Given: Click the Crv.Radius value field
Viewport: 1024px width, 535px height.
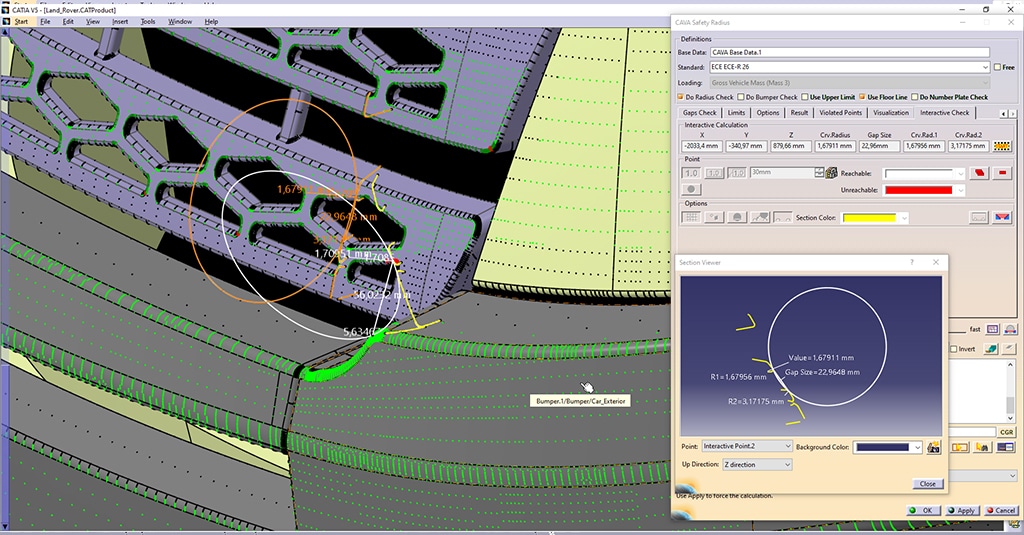Looking at the screenshot, I should pyautogui.click(x=835, y=146).
